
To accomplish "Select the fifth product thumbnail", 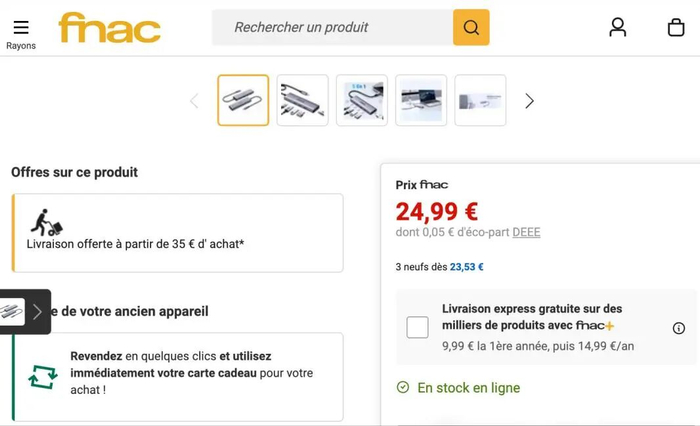I will [x=480, y=100].
